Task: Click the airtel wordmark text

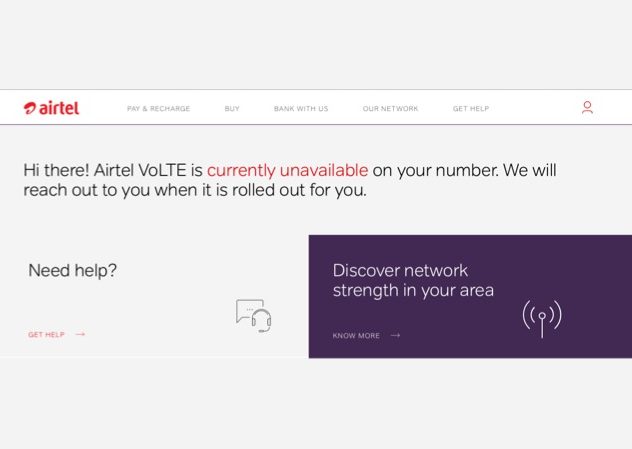Action: (59, 108)
